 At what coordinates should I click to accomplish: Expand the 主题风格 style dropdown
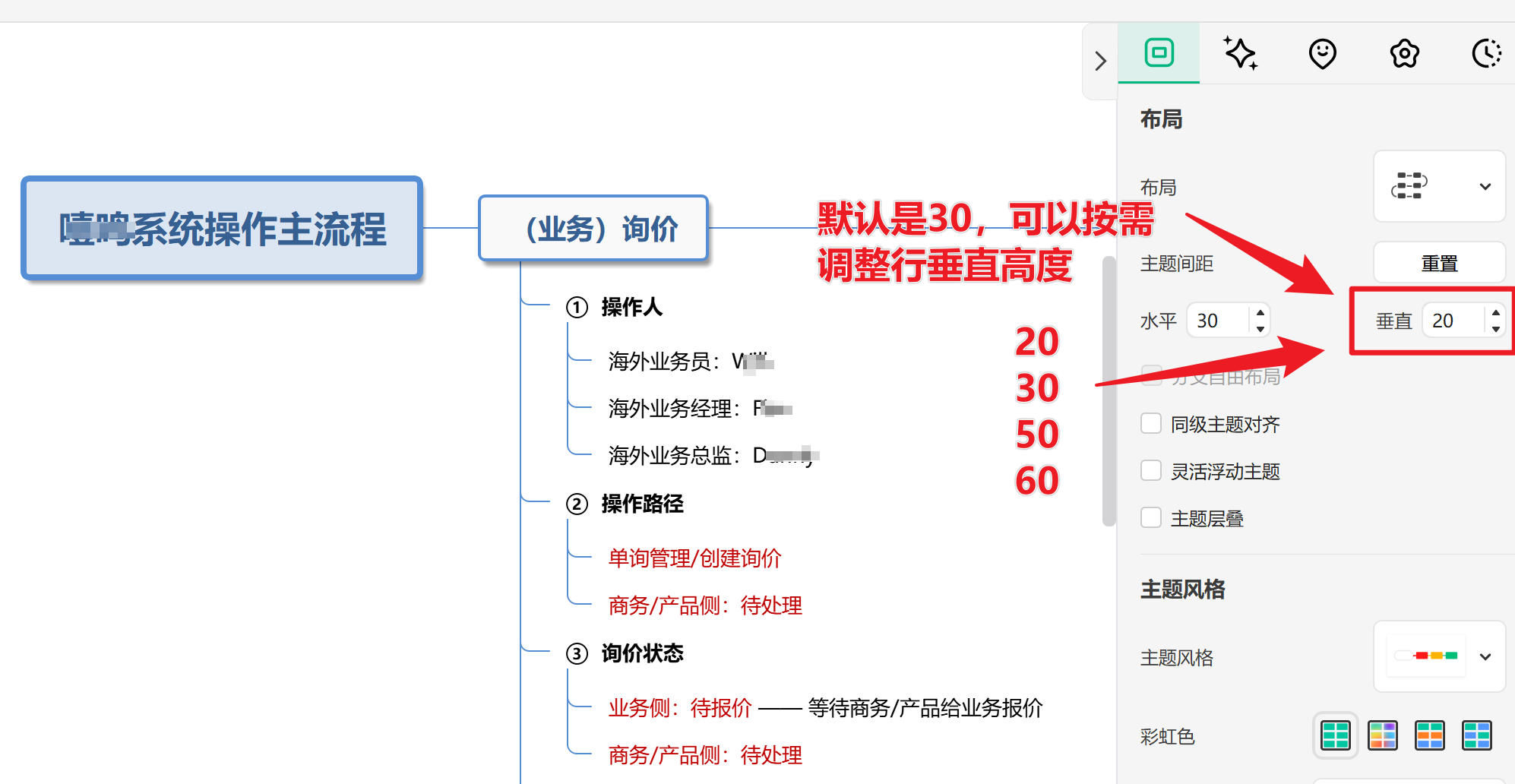coord(1439,656)
